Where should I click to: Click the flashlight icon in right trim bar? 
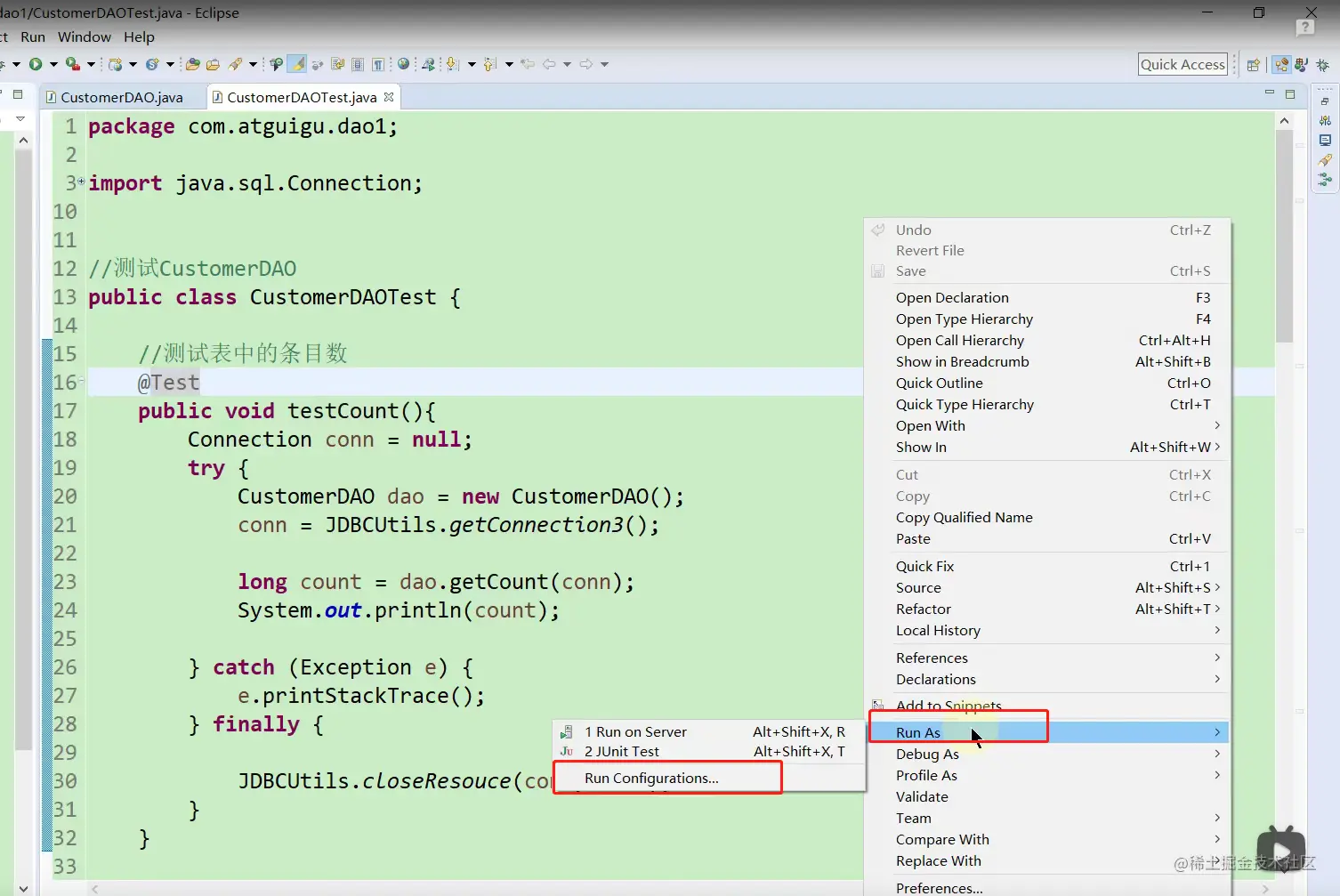1325,160
